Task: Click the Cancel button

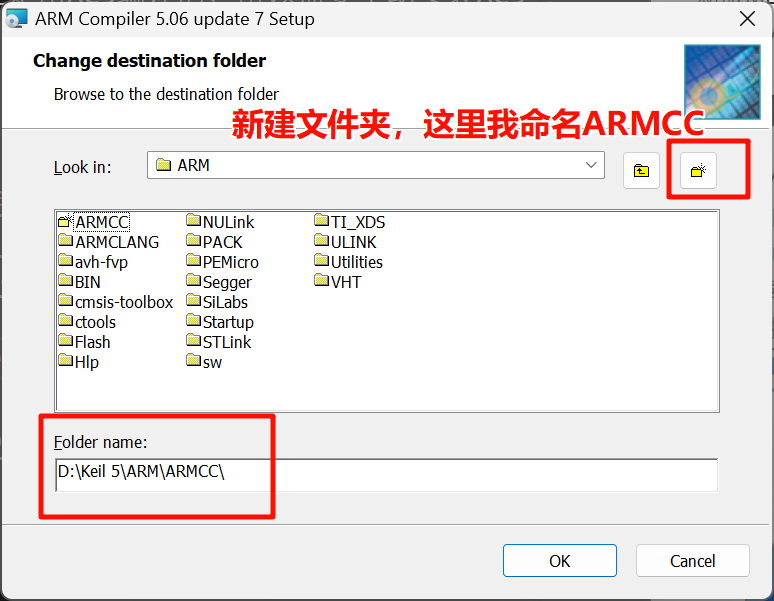Action: [693, 561]
